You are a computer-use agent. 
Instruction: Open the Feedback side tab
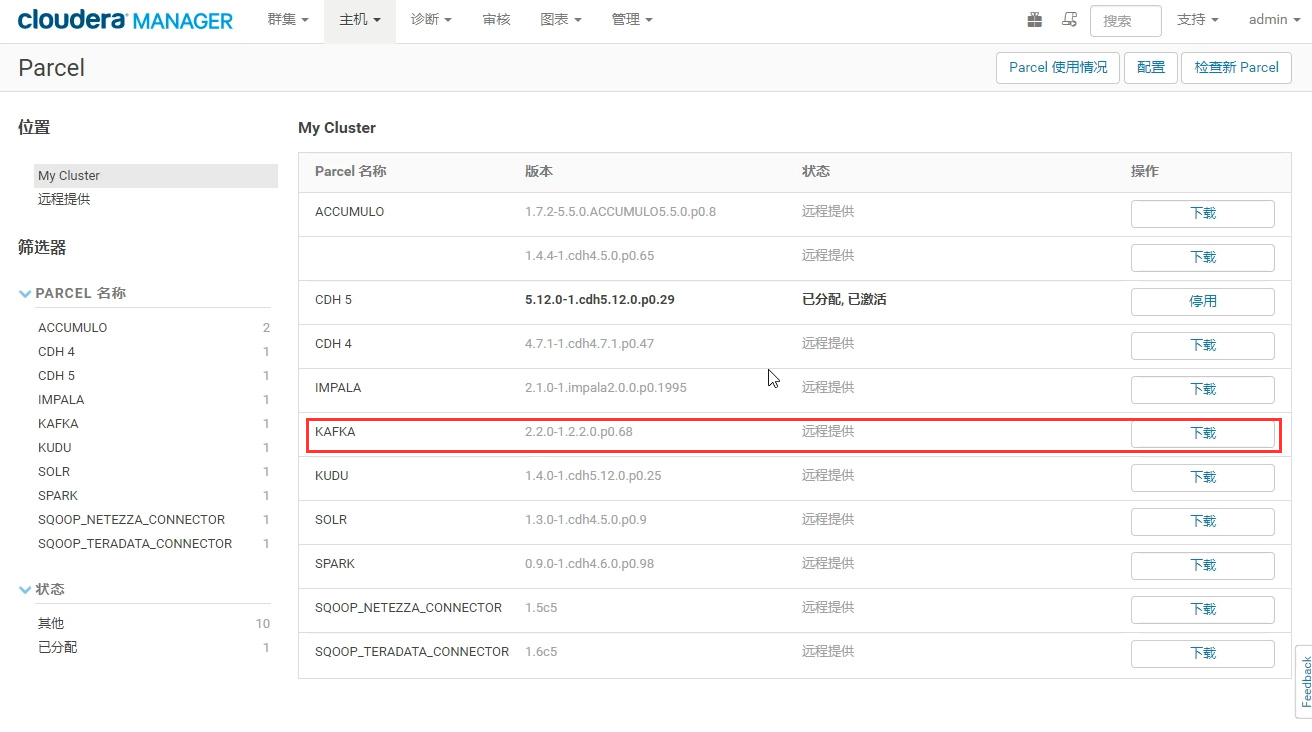click(1304, 681)
